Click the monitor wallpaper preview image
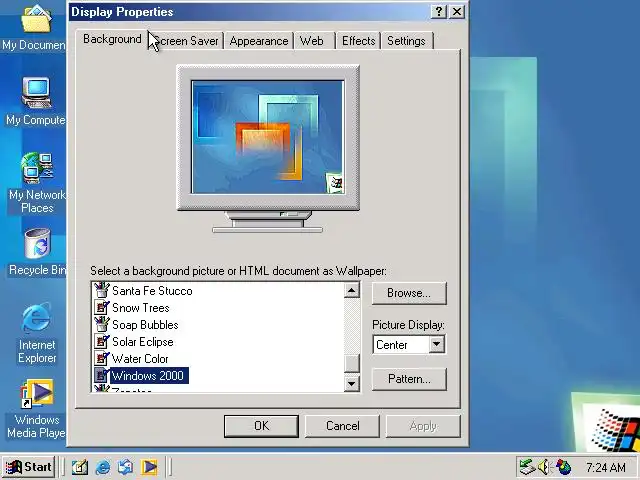 coord(268,137)
